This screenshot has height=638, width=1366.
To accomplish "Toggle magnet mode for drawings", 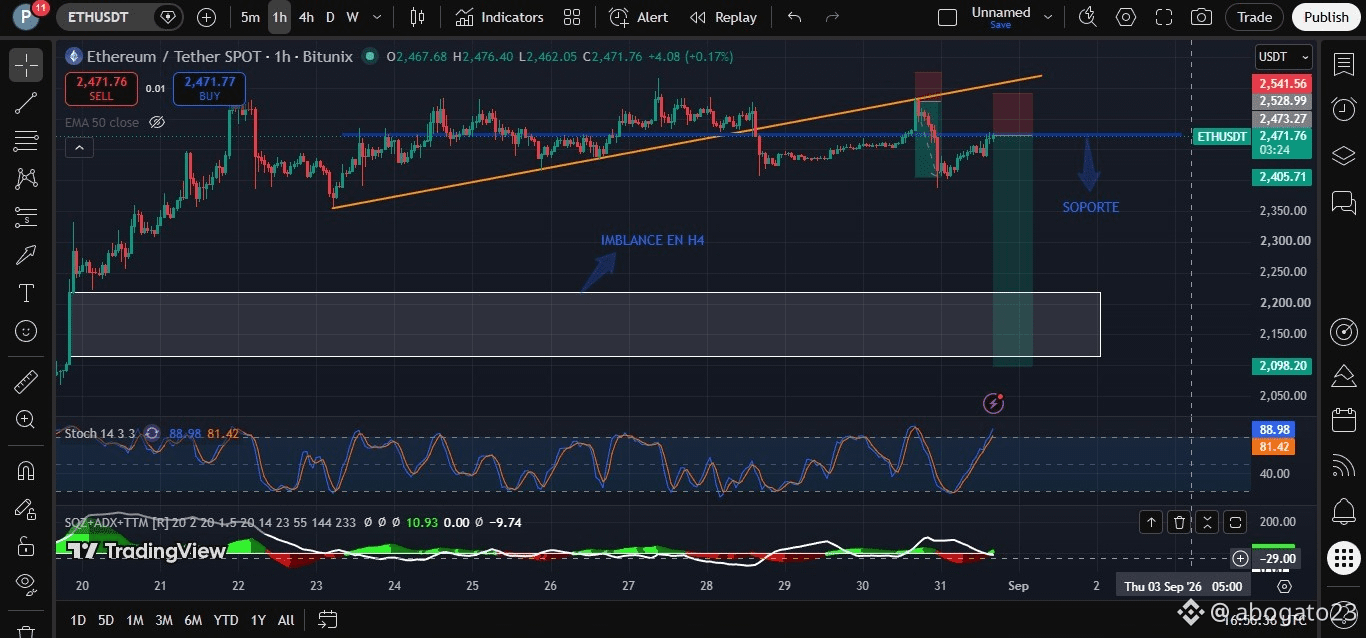I will (x=26, y=470).
